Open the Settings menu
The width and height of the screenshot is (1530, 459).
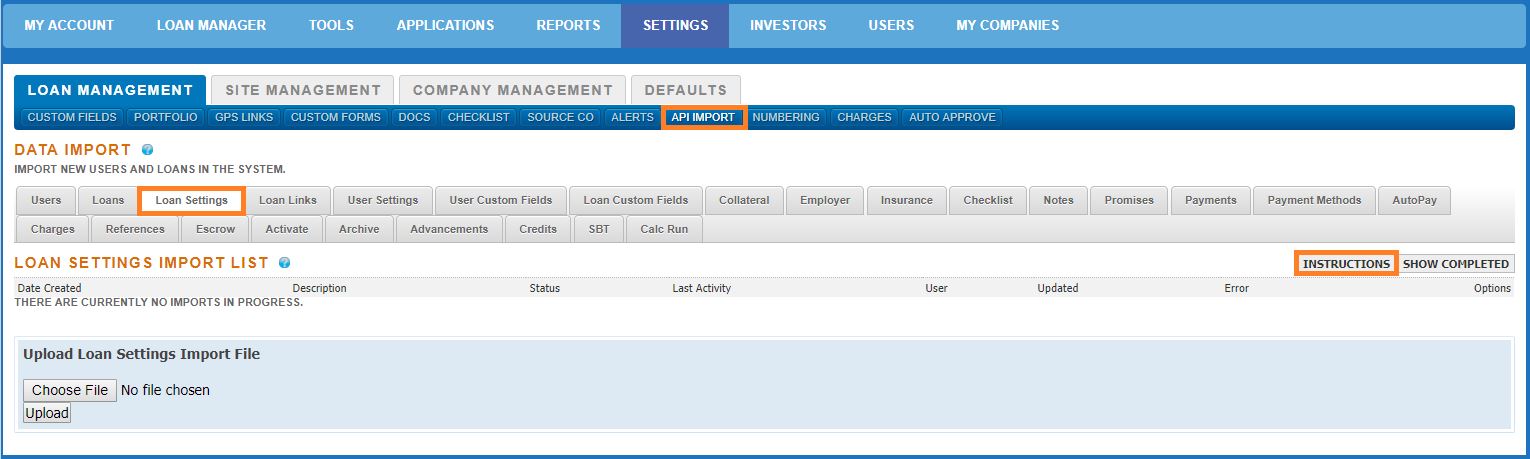coord(675,25)
